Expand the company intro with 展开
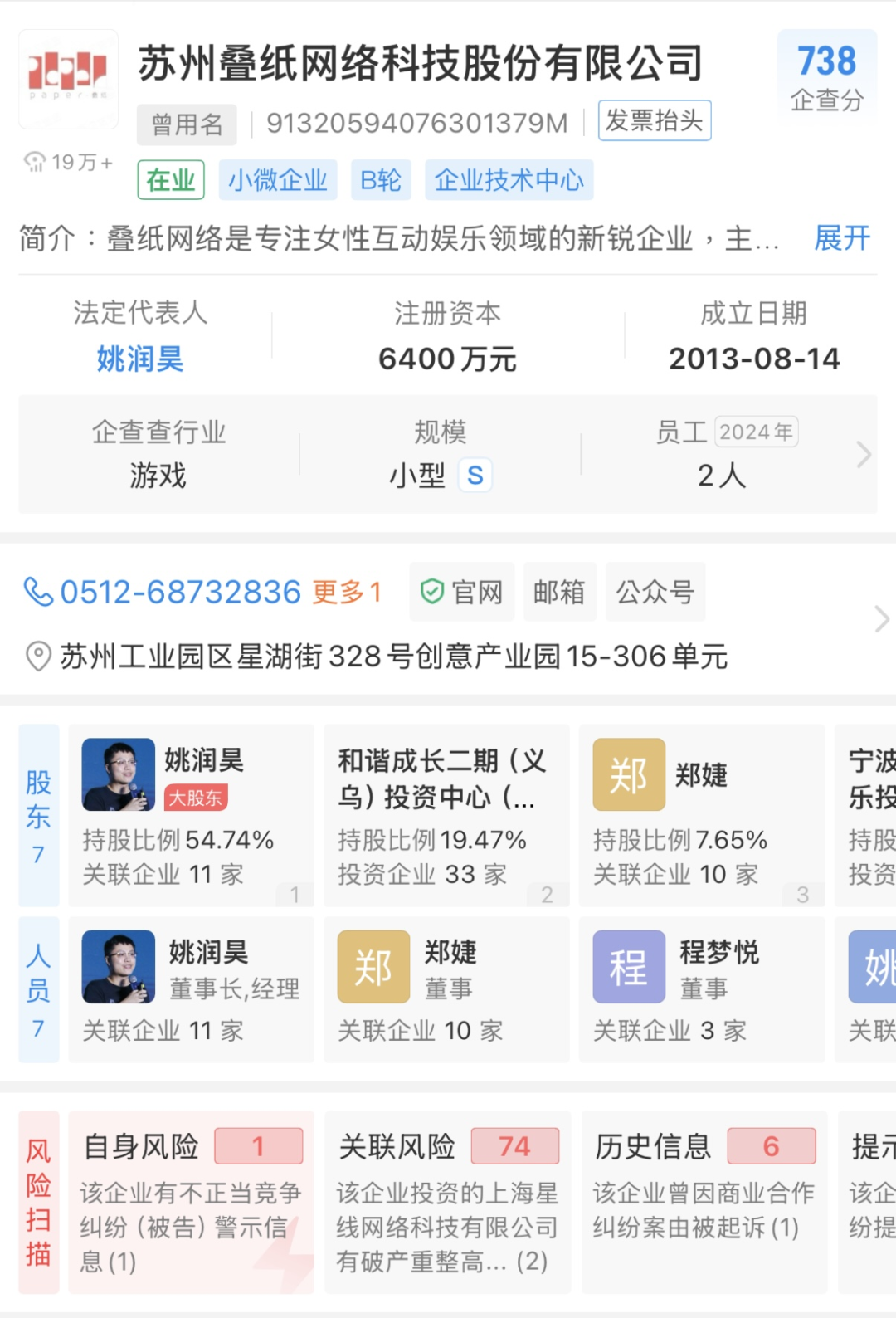The height and width of the screenshot is (1318, 896). (x=841, y=239)
